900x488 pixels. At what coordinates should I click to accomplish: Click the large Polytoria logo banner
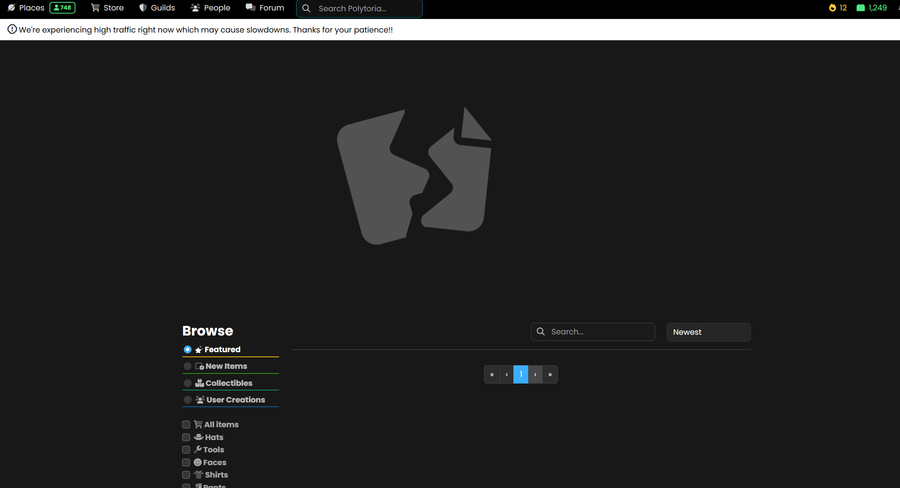click(x=414, y=176)
